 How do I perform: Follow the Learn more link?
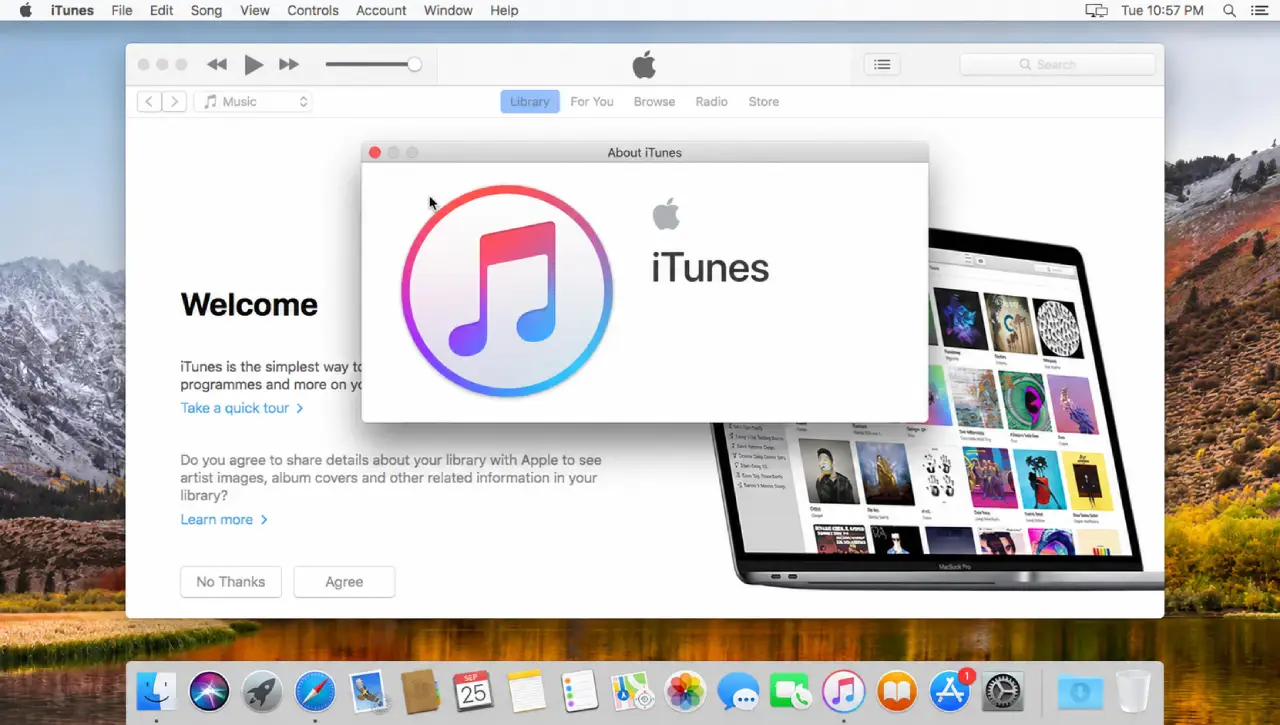(224, 520)
